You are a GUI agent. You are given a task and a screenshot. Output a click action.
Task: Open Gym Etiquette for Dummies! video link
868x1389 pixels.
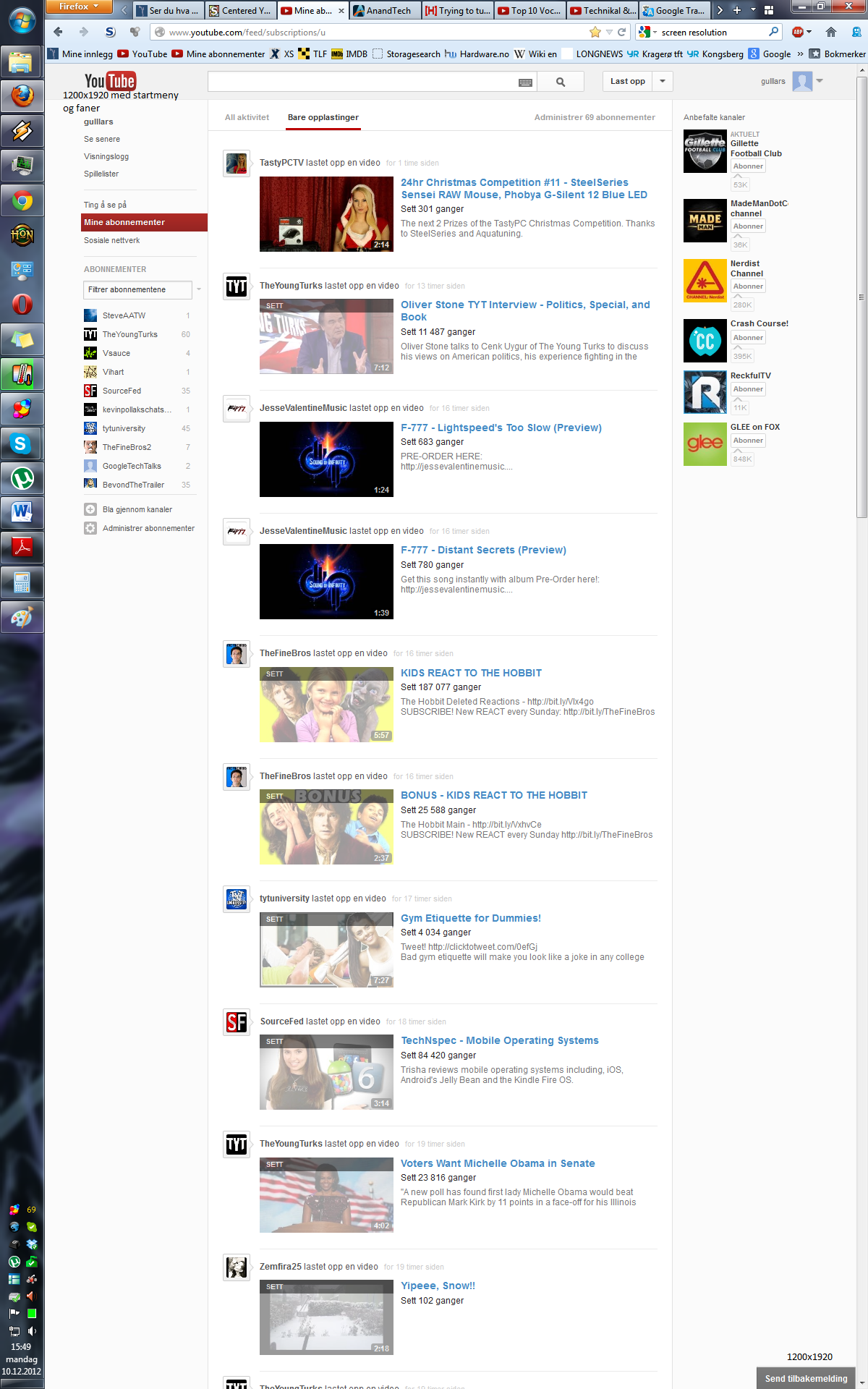(471, 918)
